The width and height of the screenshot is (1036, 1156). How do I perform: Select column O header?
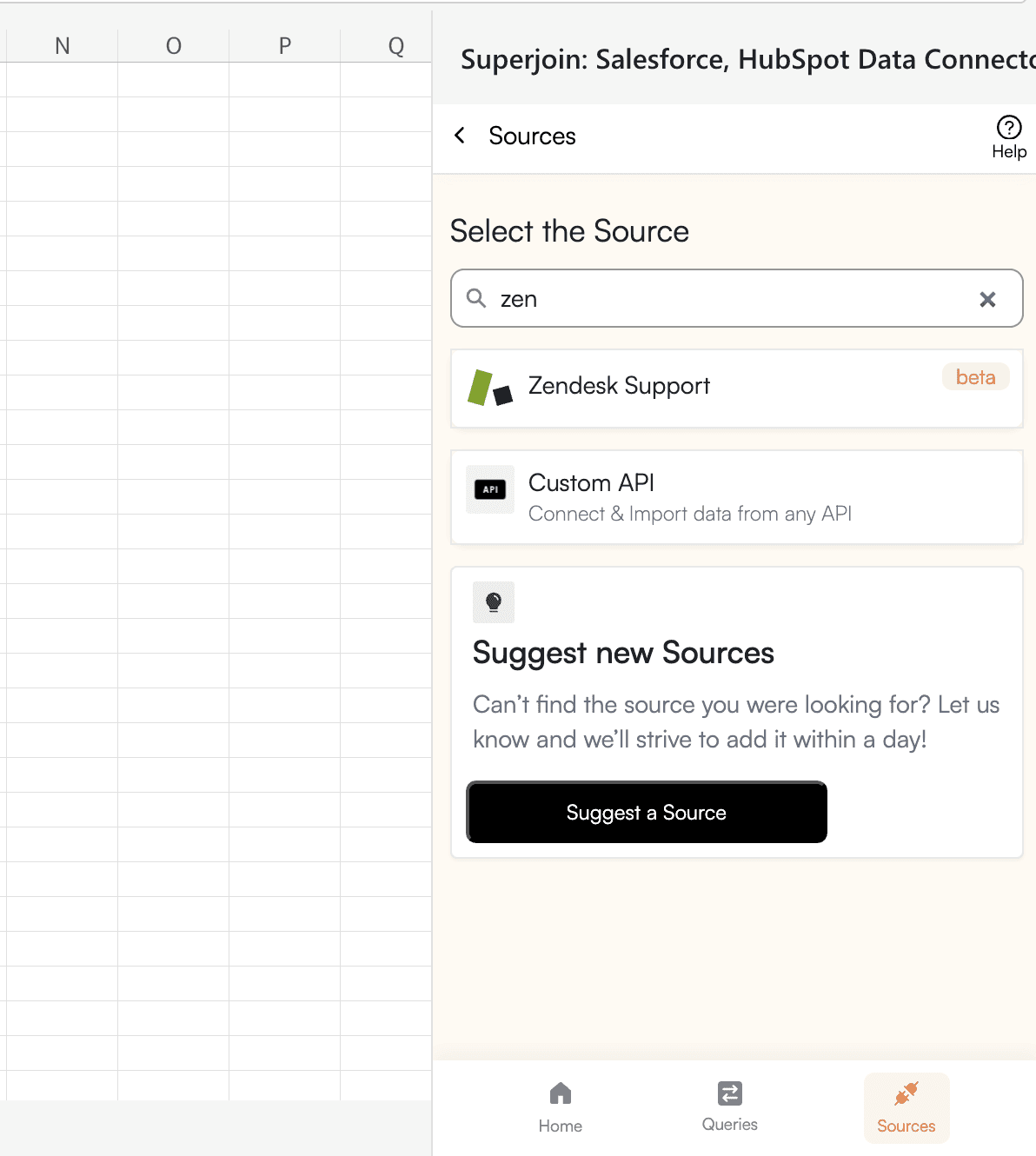(174, 46)
